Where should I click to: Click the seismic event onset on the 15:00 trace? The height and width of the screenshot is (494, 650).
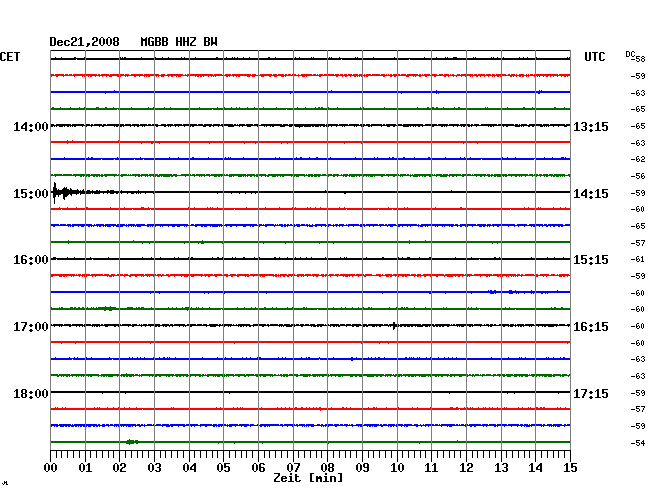pos(55,192)
